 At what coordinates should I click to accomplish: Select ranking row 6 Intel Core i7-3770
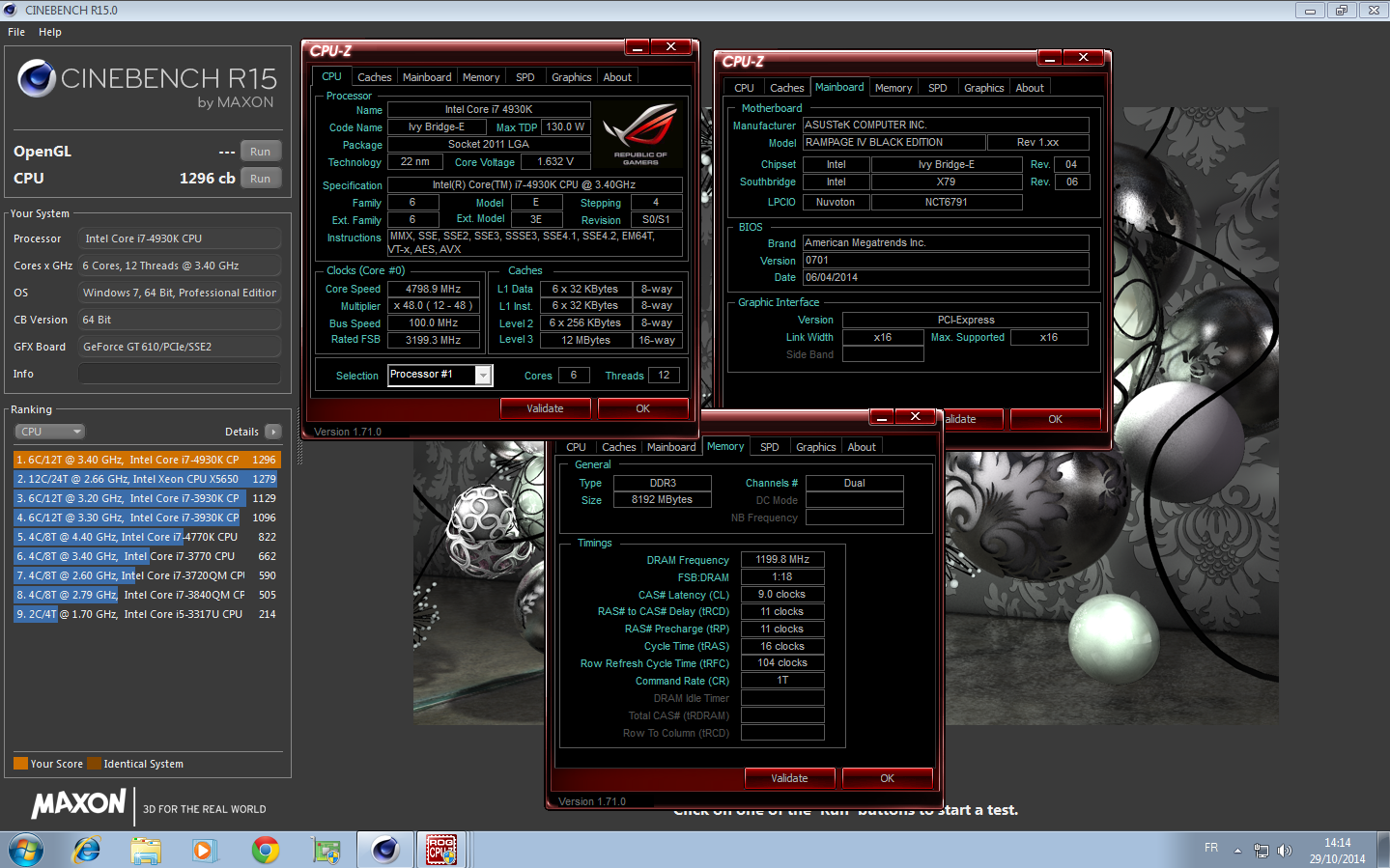click(x=147, y=556)
